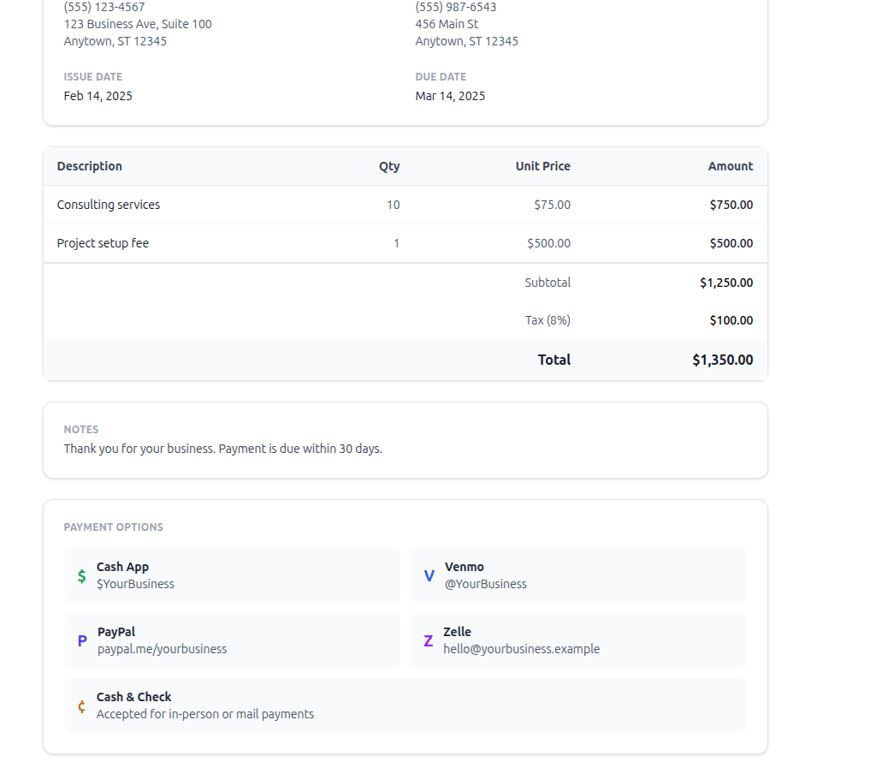Click the Unit Price column header
This screenshot has height=768, width=876.
(x=543, y=166)
